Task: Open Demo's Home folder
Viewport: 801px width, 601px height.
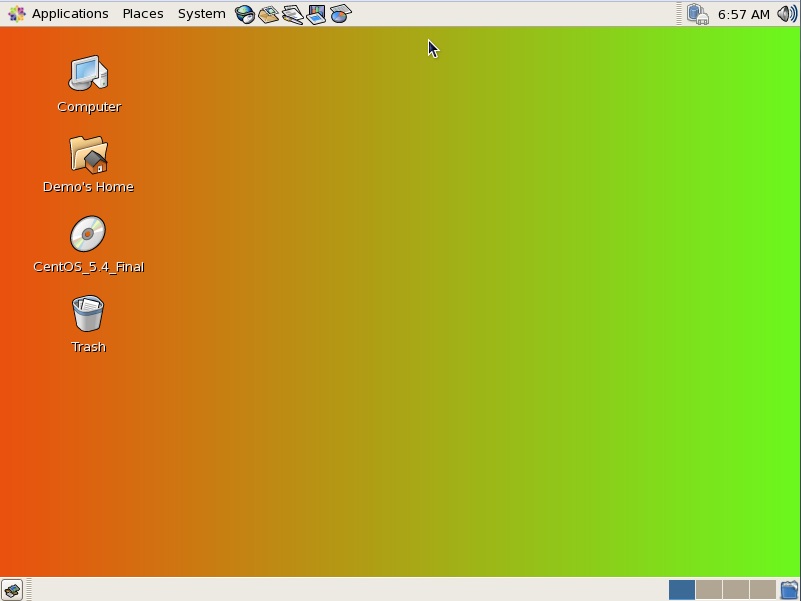Action: 88,155
